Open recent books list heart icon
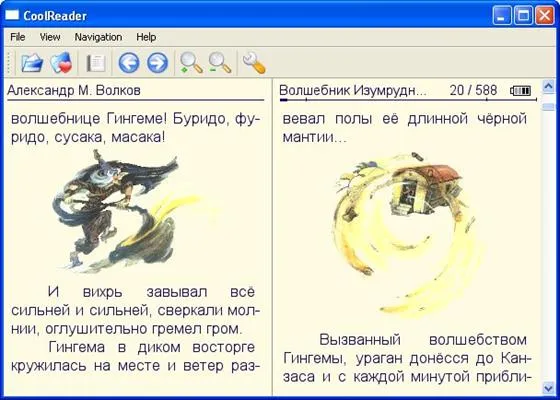 pos(61,63)
